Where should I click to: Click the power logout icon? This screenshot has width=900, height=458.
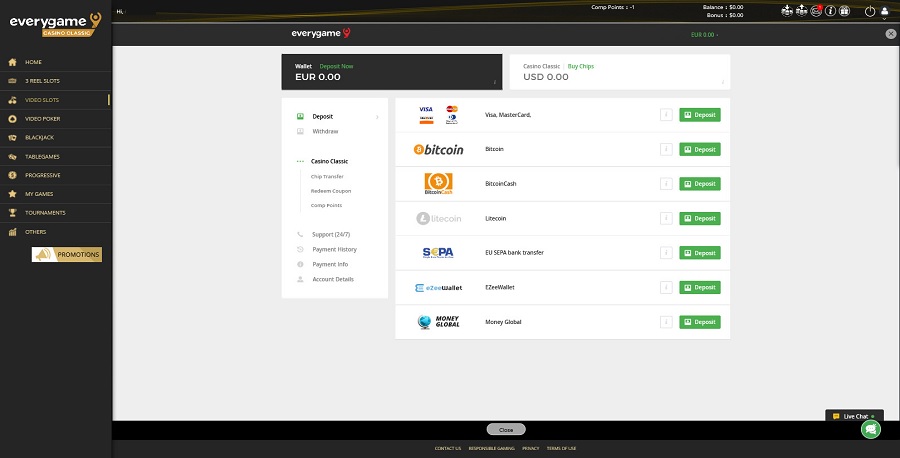coord(869,12)
